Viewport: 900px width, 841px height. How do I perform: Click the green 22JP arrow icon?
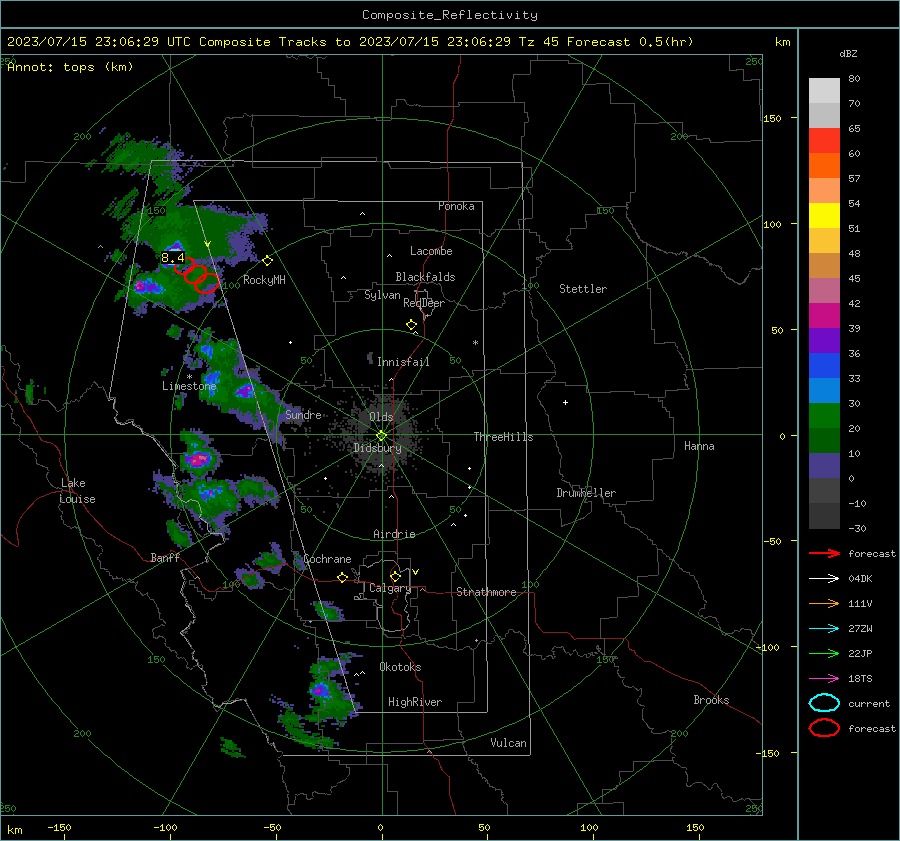[824, 653]
